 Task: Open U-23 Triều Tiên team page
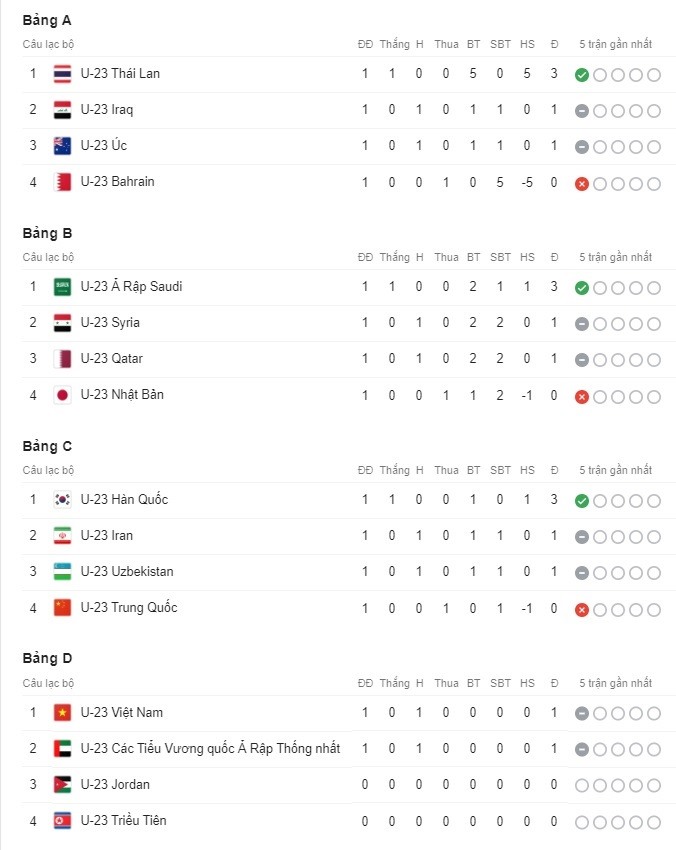(x=124, y=820)
